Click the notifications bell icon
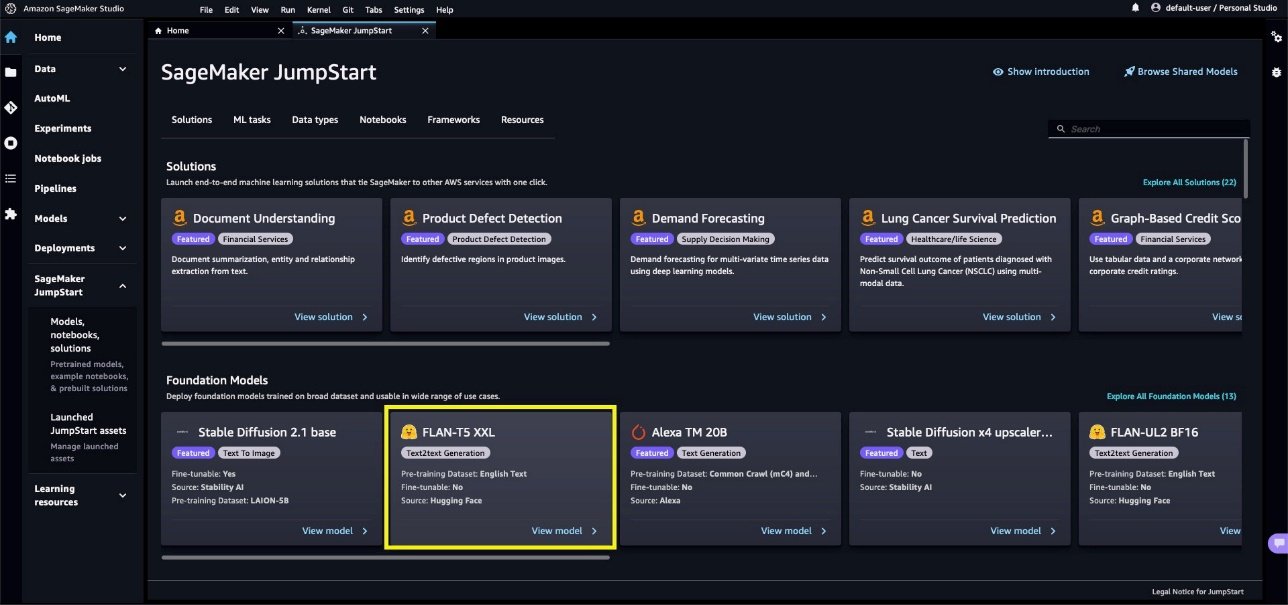Viewport: 1288px width, 605px height. (x=1135, y=8)
